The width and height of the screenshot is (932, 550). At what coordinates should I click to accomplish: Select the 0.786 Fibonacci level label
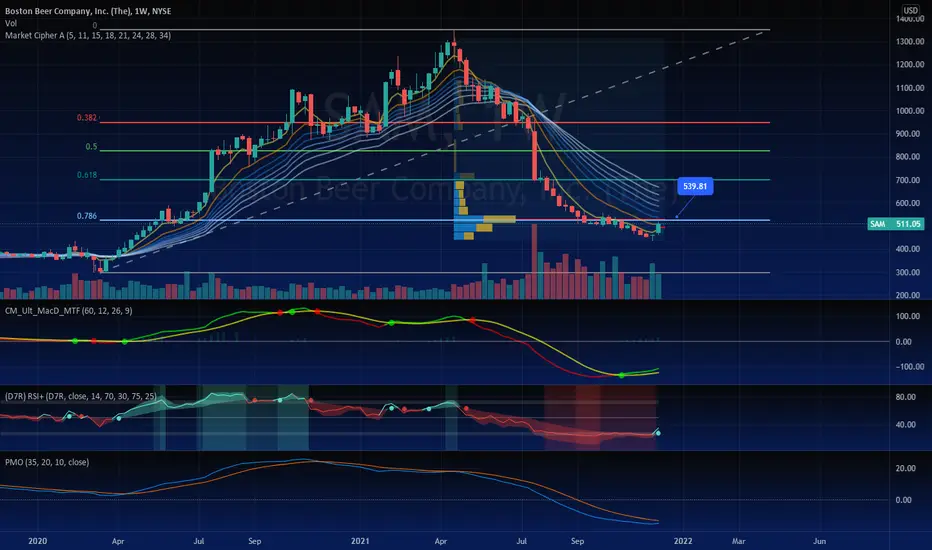pos(87,216)
